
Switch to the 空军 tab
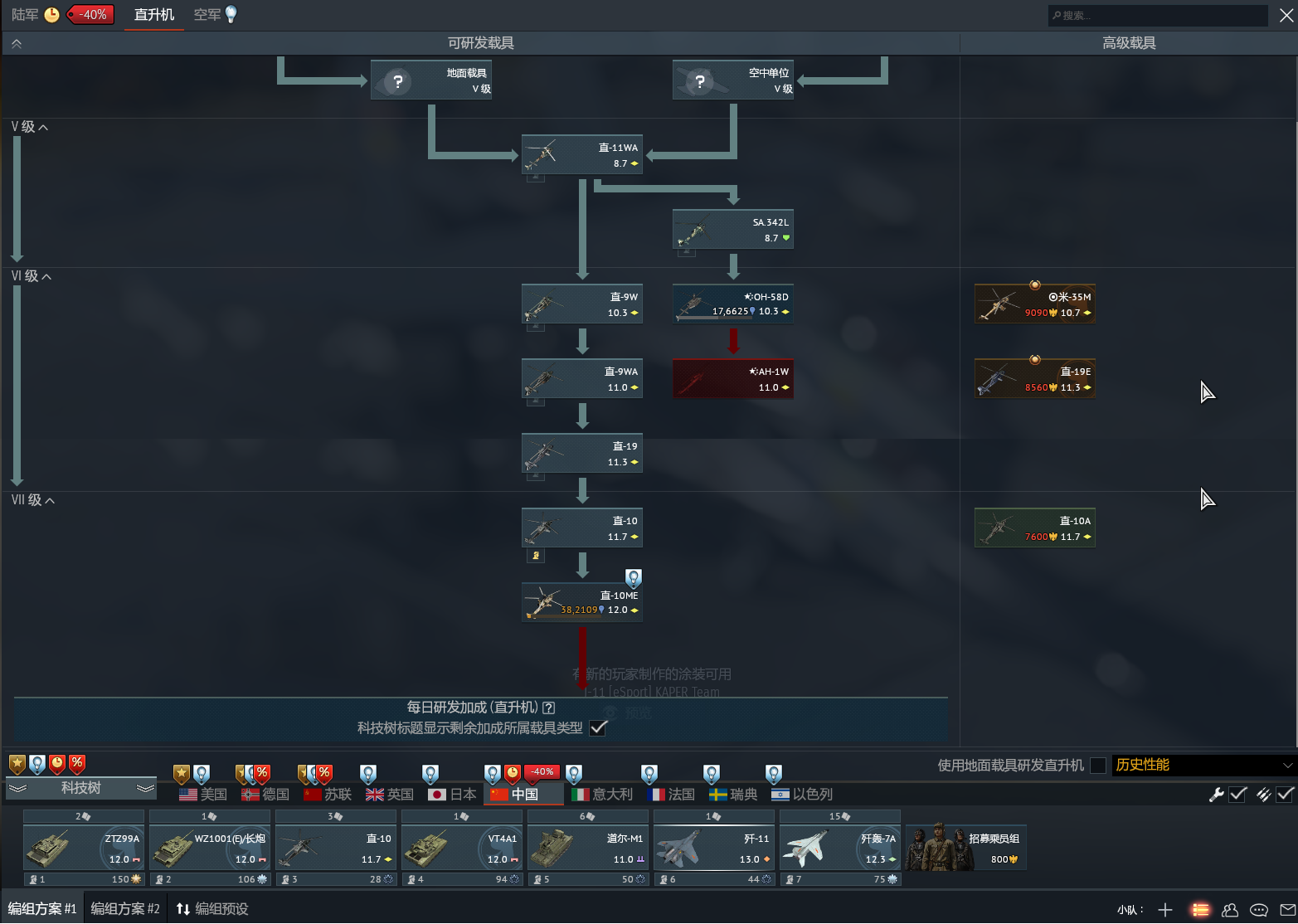point(207,15)
